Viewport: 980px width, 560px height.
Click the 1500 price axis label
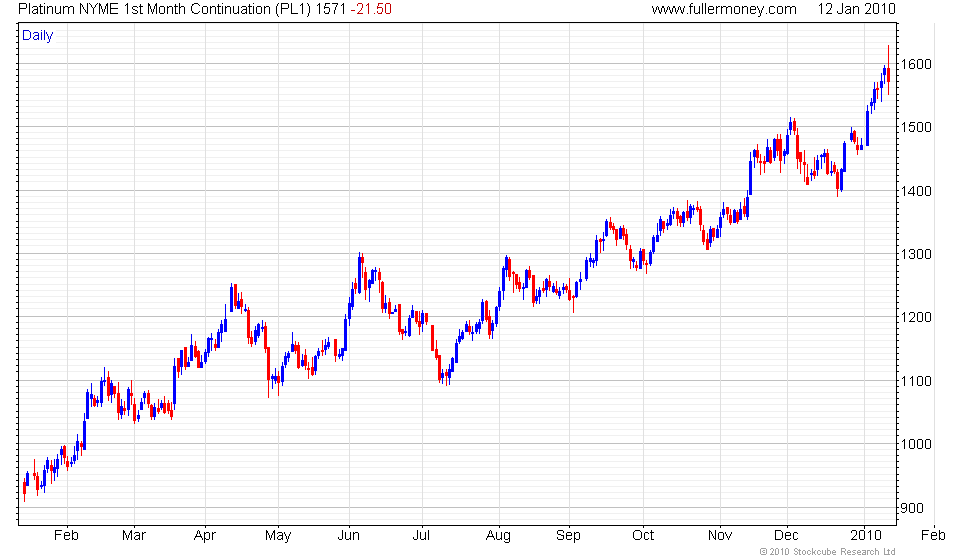click(x=916, y=128)
